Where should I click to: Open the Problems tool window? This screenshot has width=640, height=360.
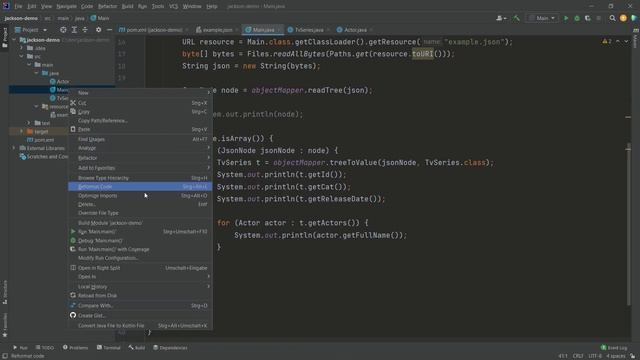click(x=75, y=348)
